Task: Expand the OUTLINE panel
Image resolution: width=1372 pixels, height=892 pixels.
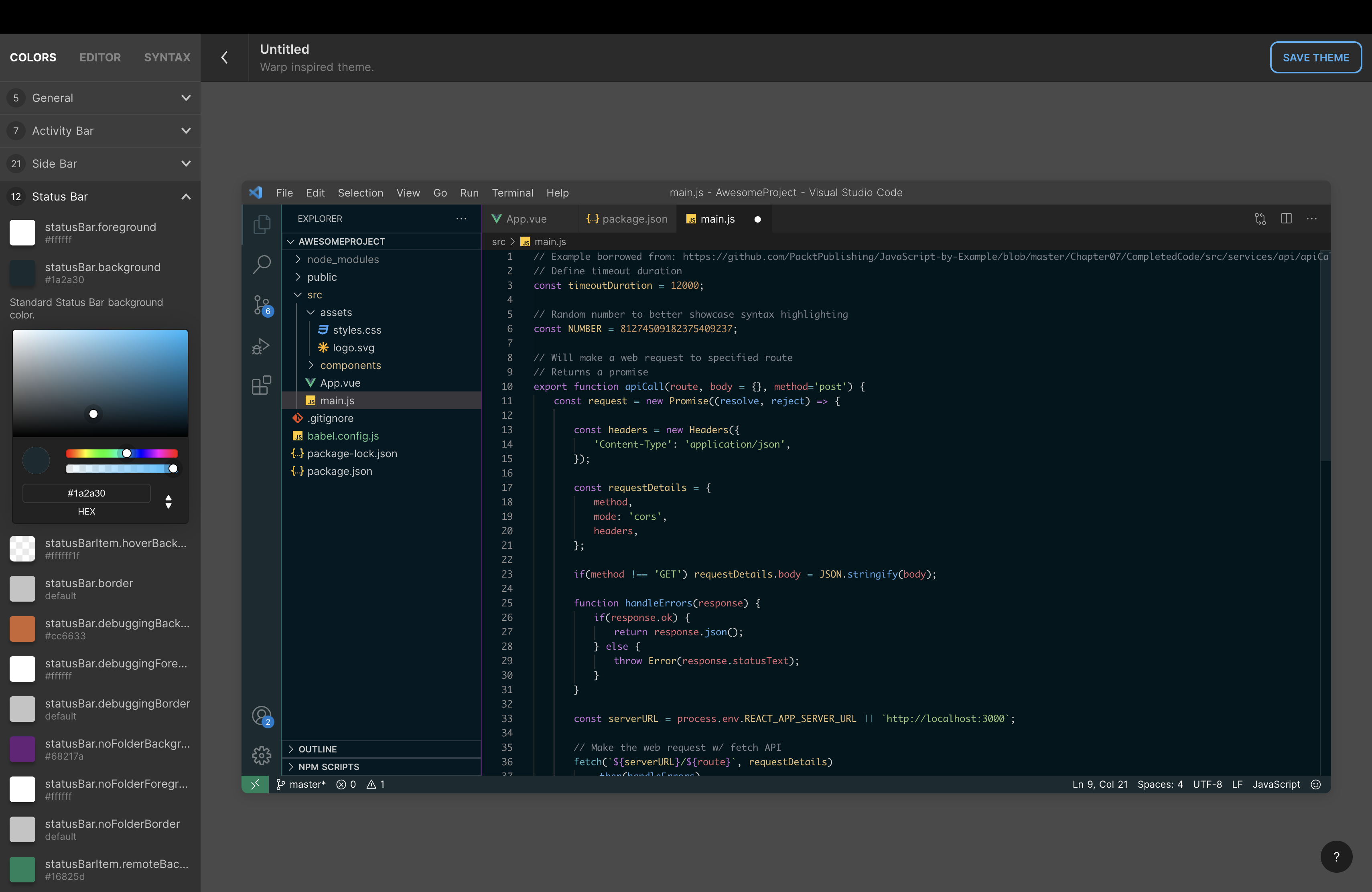Action: click(318, 749)
